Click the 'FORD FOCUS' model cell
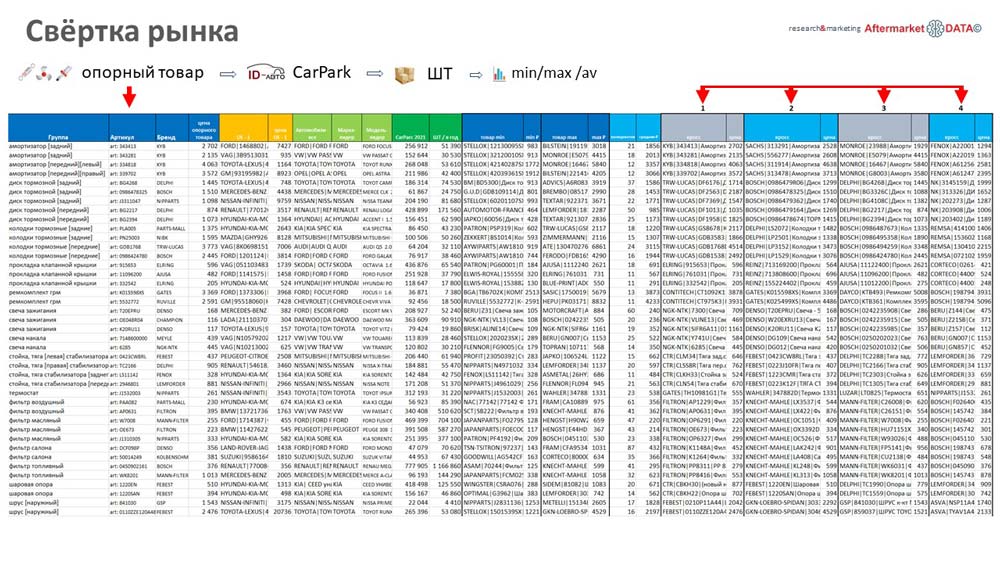This screenshot has width=1000, height=563. pyautogui.click(x=377, y=147)
